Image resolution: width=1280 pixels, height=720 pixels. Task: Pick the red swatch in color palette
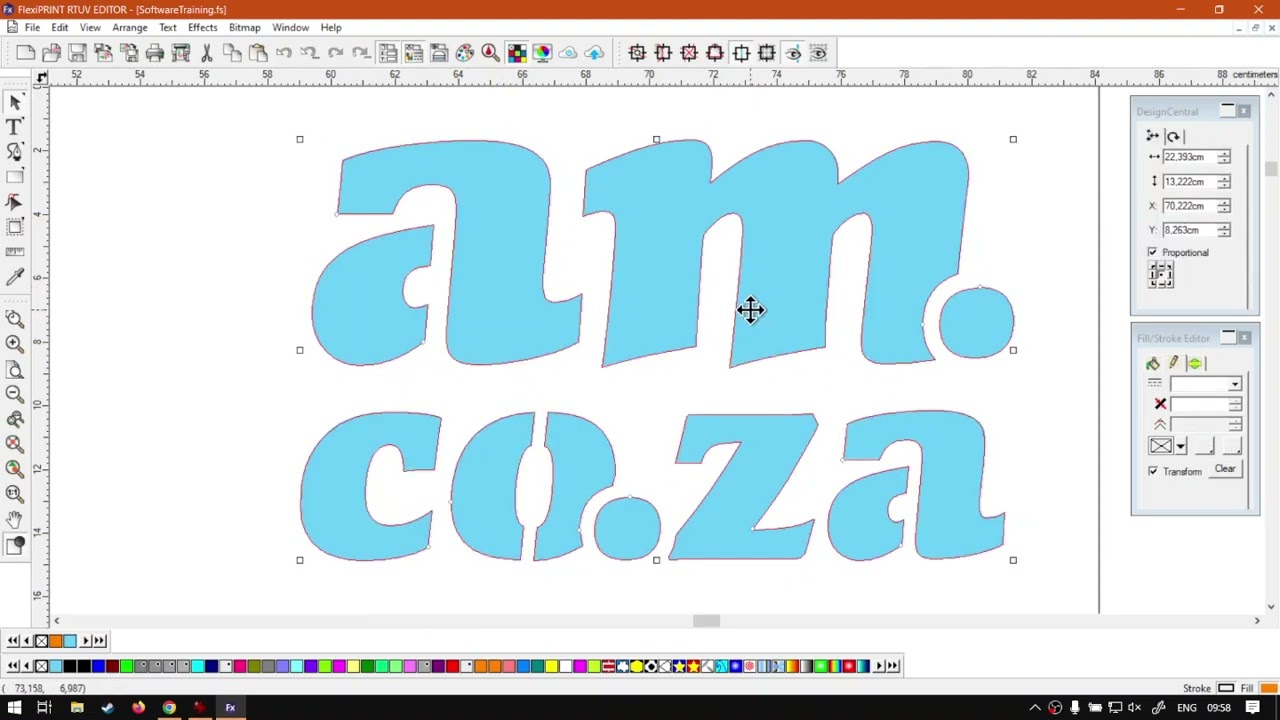(452, 666)
